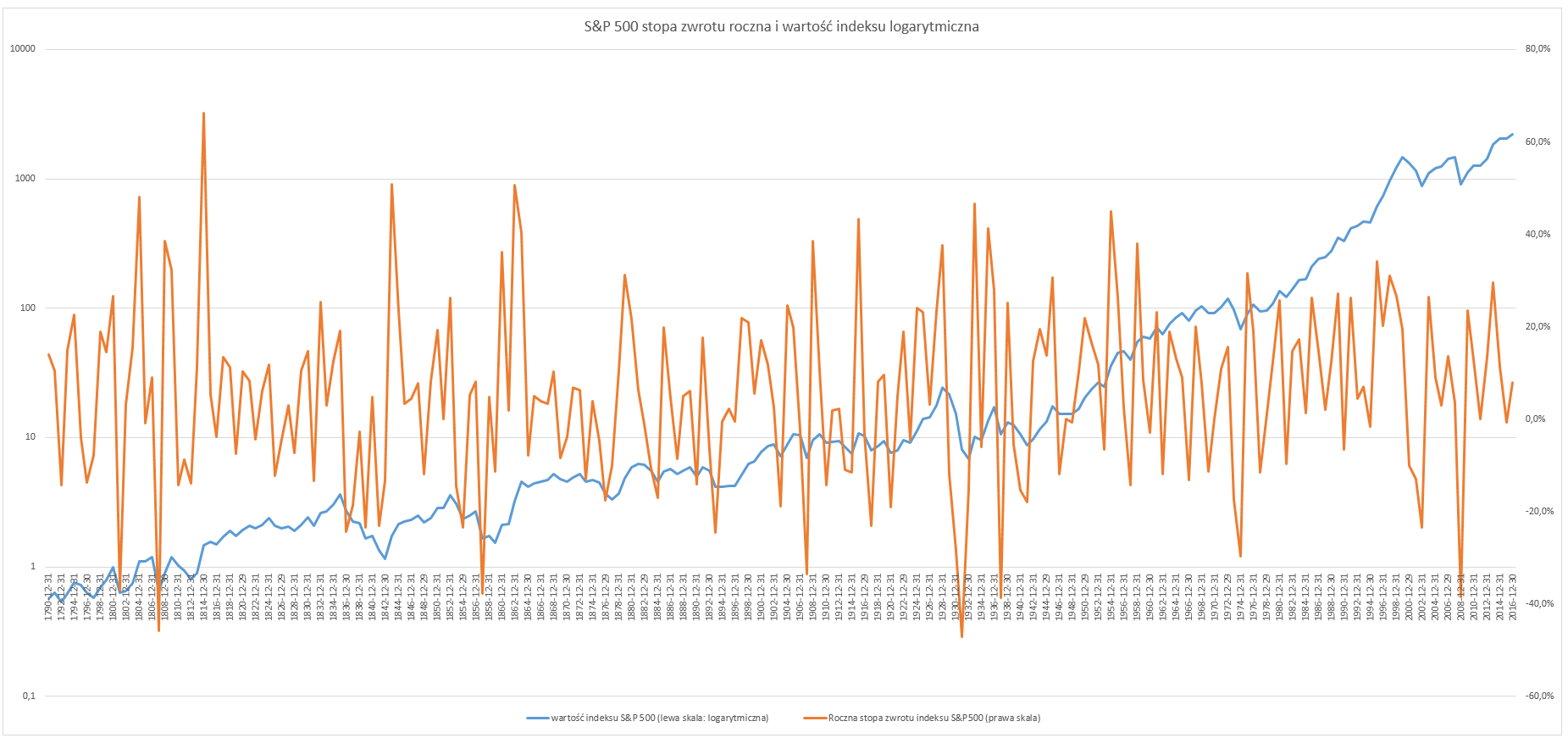The height and width of the screenshot is (738, 1568).
Task: Select right axis label '-60,0%'
Action: coord(1539,696)
